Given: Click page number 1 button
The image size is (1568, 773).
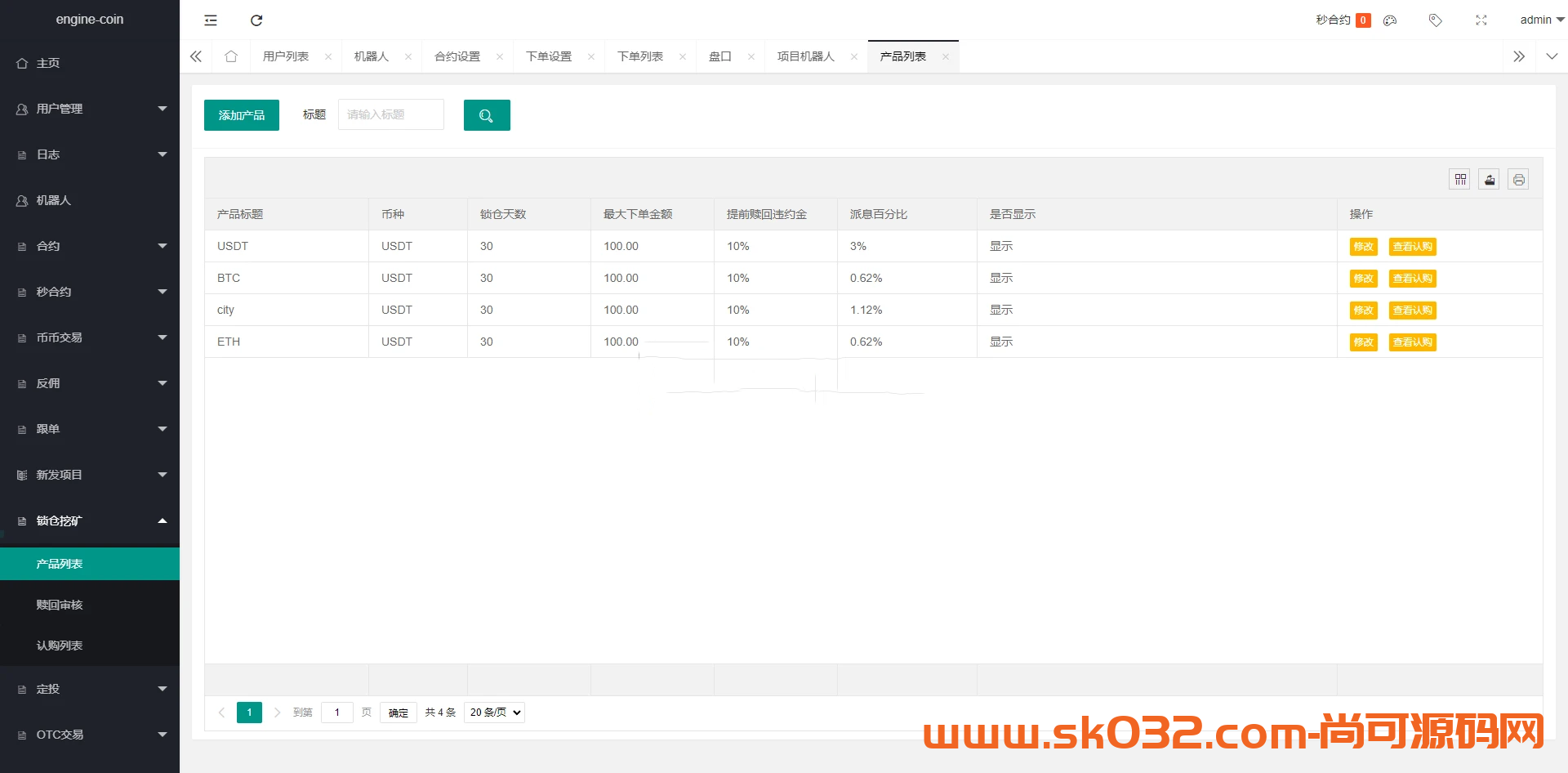Looking at the screenshot, I should pos(250,713).
